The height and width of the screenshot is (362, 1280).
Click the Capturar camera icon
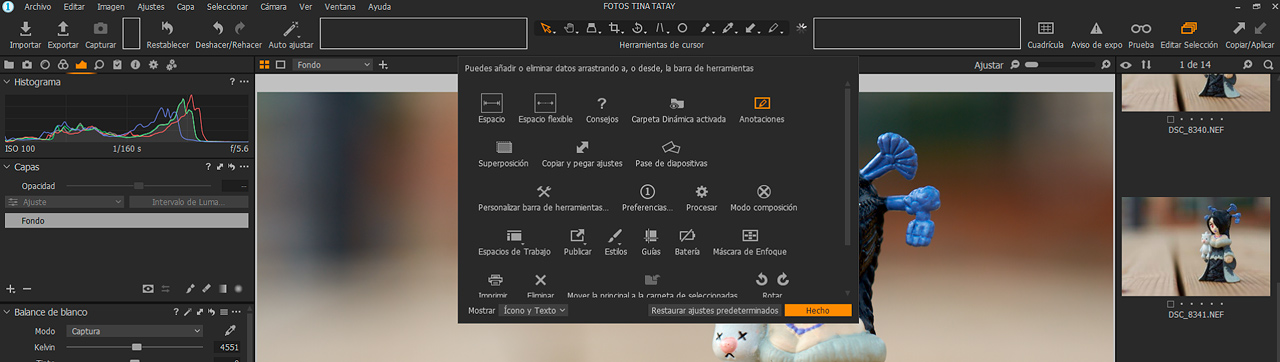[100, 29]
